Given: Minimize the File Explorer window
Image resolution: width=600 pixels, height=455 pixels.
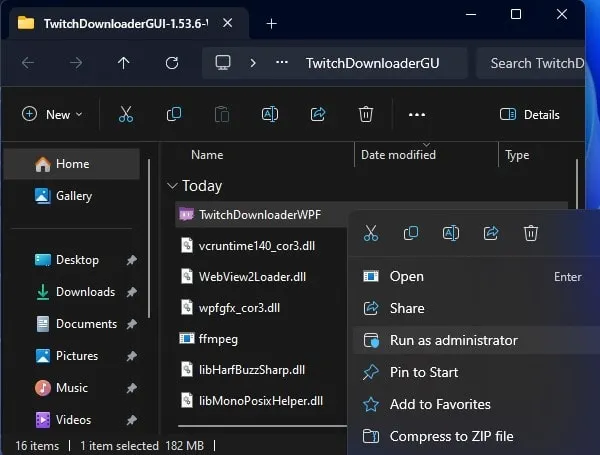Looking at the screenshot, I should point(471,15).
